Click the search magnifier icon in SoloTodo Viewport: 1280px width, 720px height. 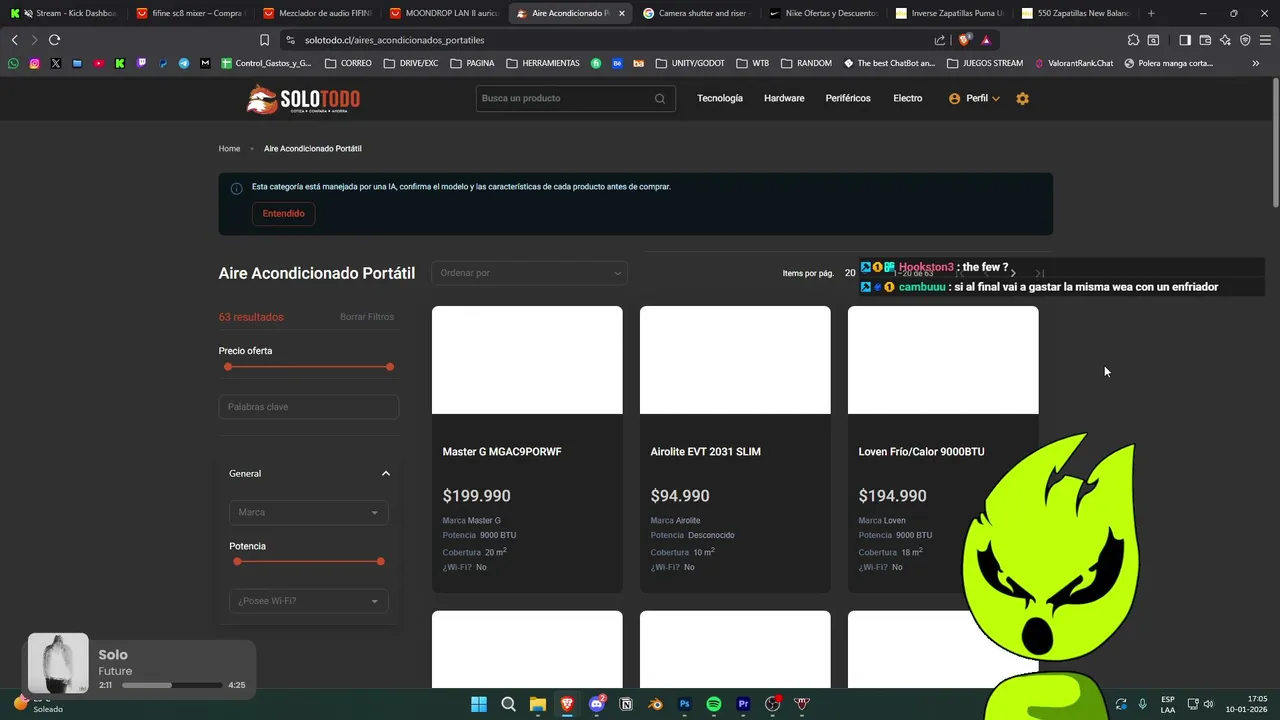click(x=660, y=99)
